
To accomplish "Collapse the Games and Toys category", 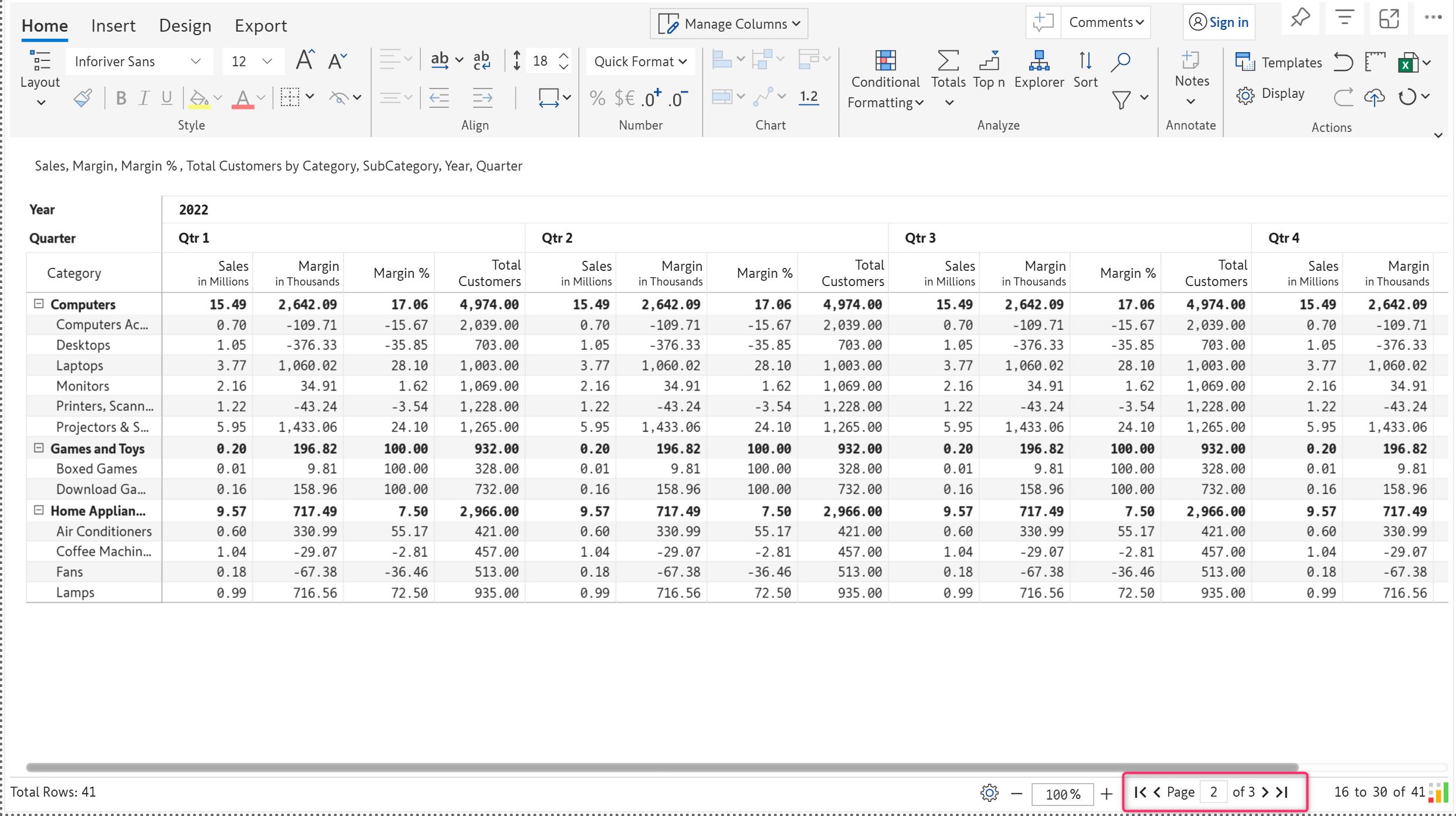I will (x=38, y=449).
